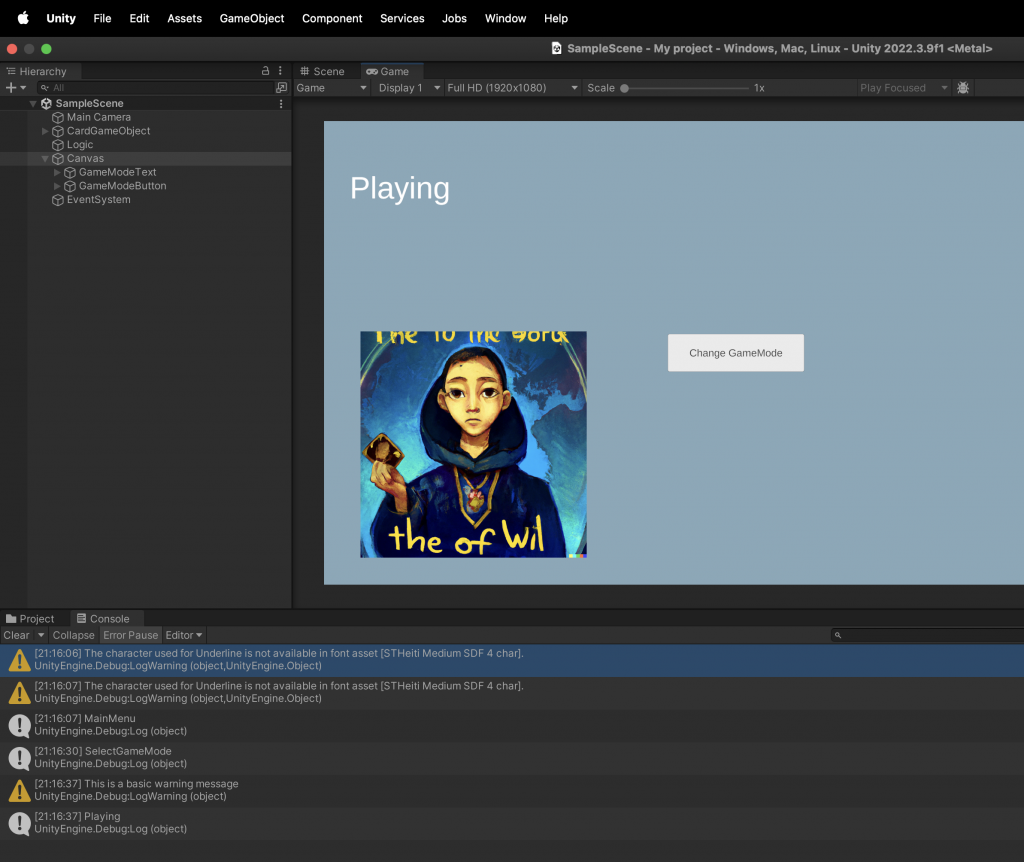
Task: Clear the Console log
Action: pos(16,635)
